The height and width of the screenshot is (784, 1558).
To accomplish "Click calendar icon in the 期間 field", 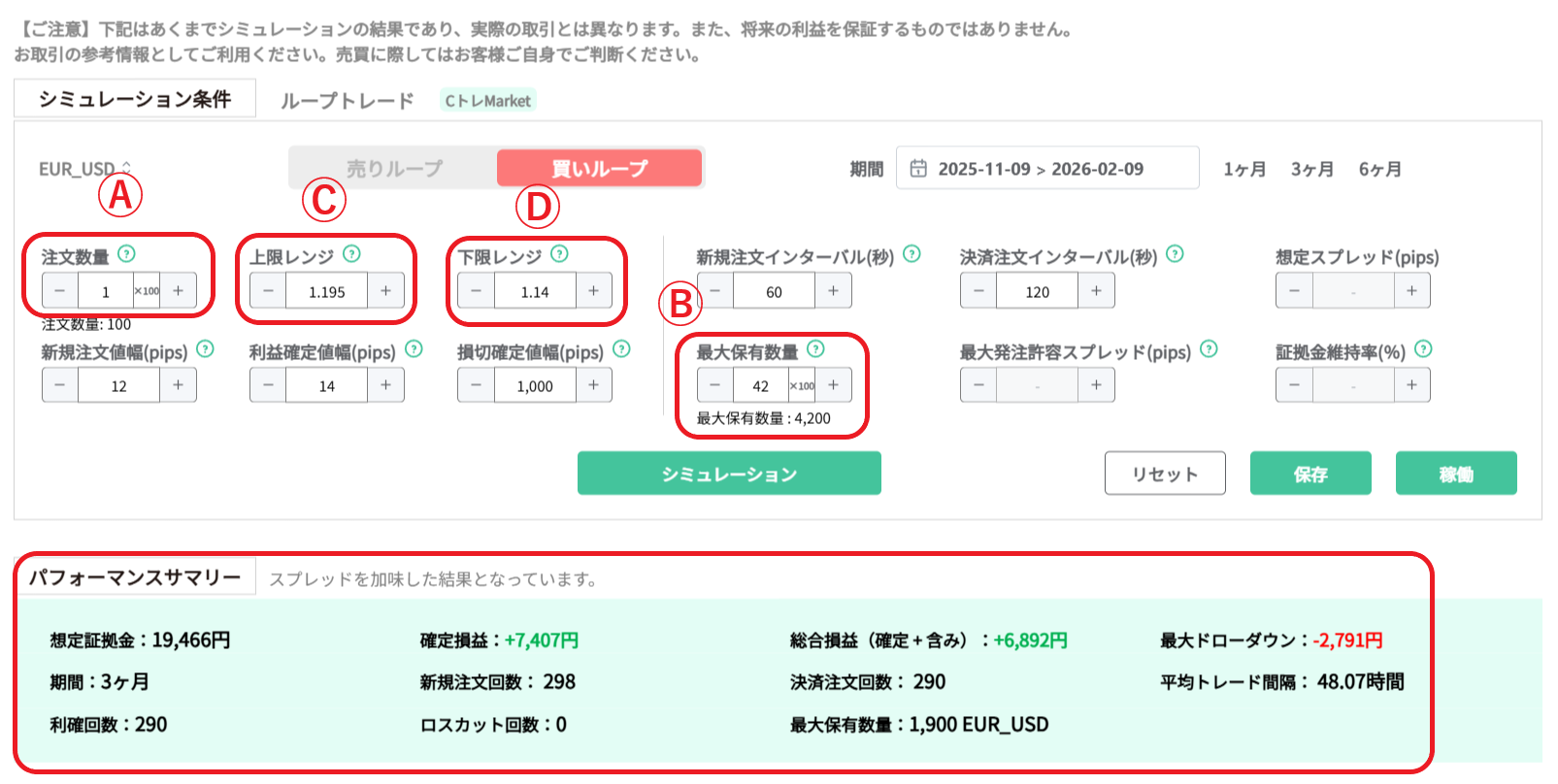I will coord(918,169).
